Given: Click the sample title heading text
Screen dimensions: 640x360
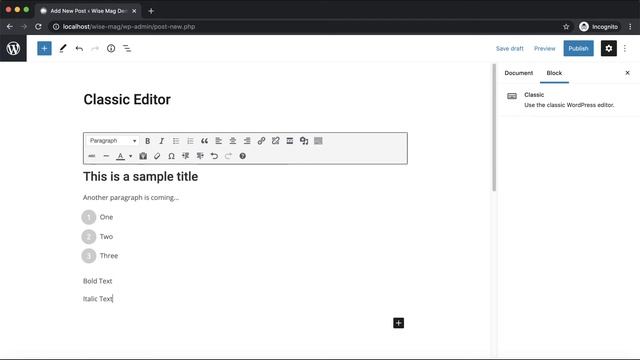Looking at the screenshot, I should 140,176.
